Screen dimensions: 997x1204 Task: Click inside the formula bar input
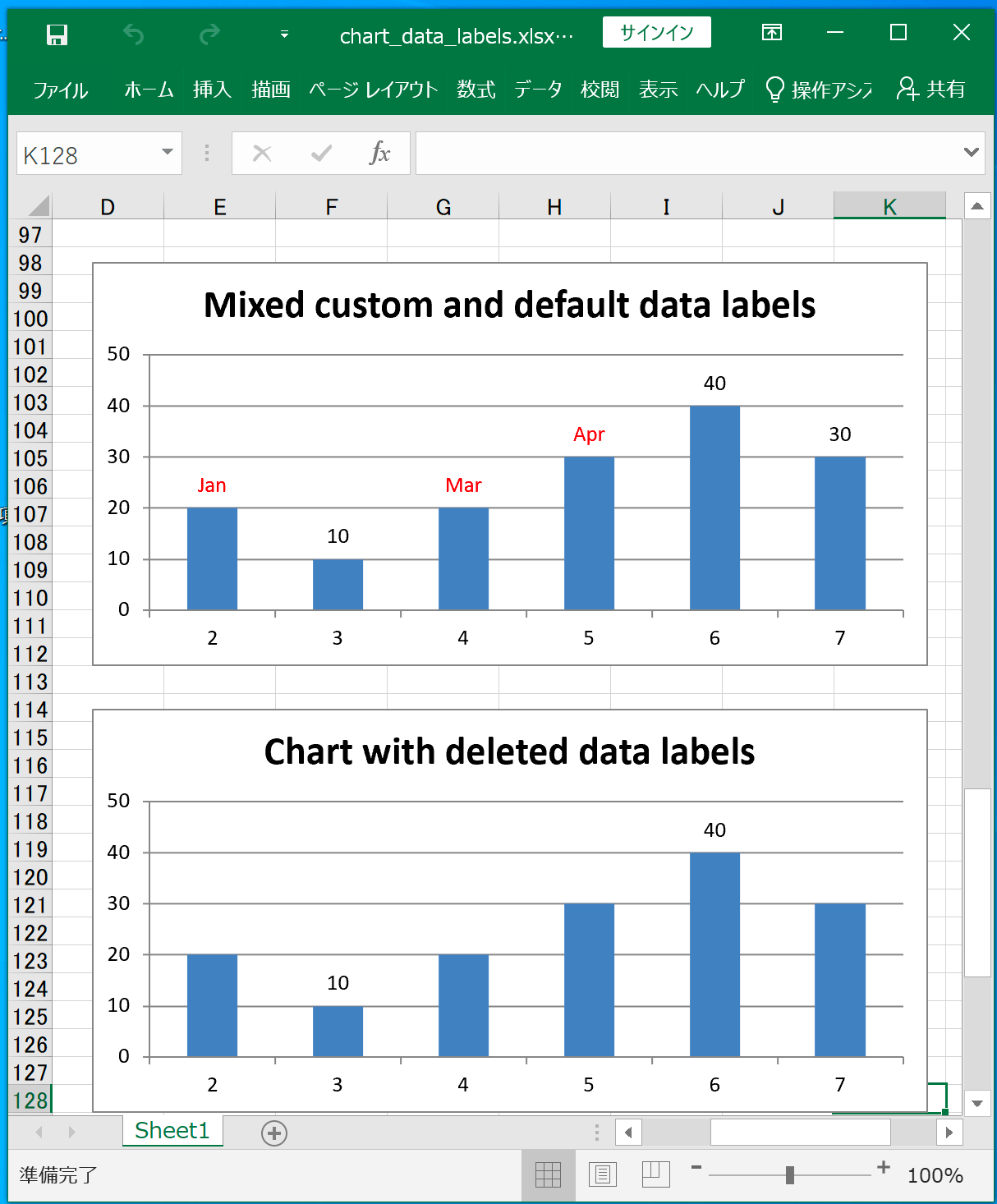tap(688, 154)
